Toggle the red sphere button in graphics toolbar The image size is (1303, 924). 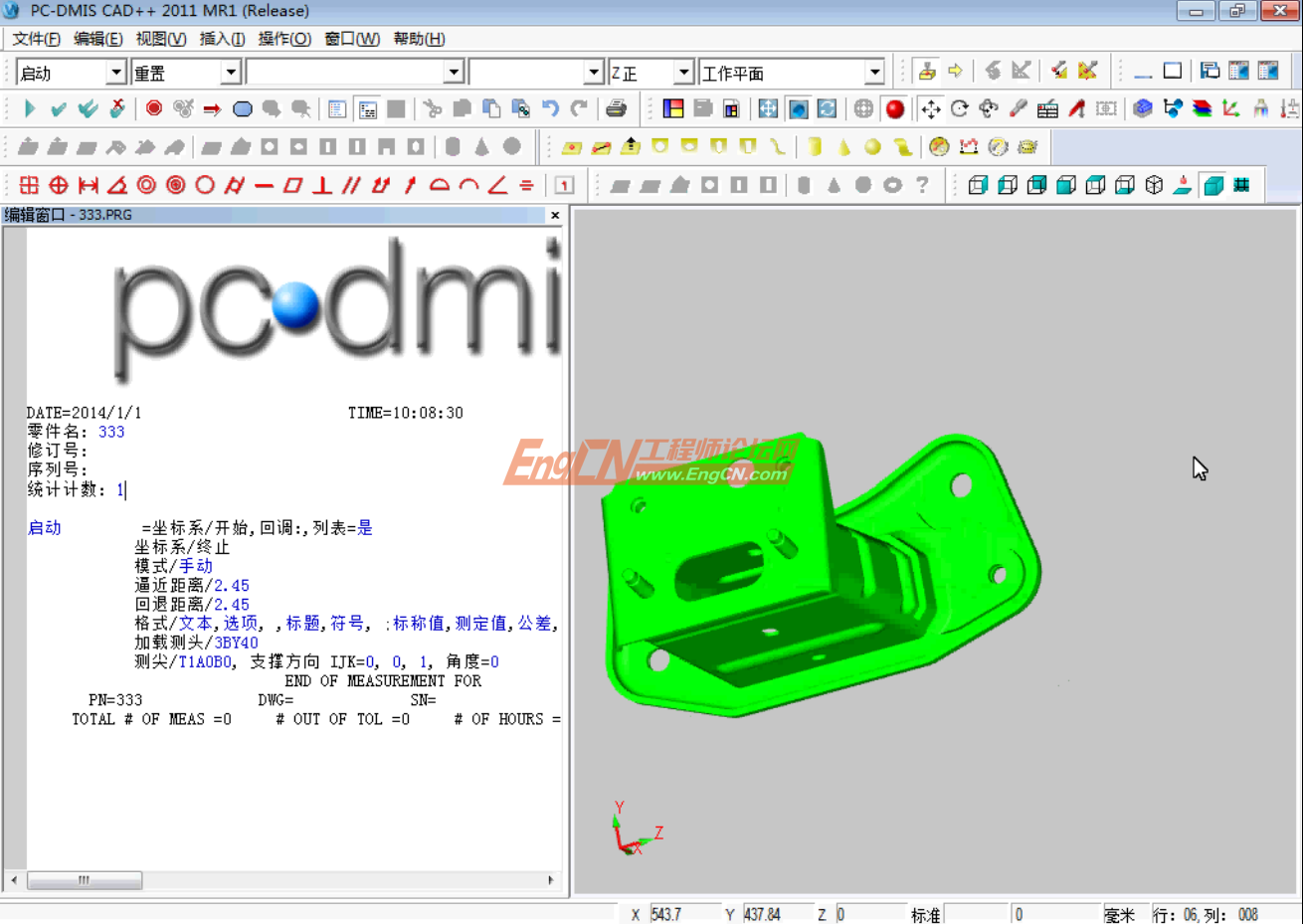click(895, 108)
